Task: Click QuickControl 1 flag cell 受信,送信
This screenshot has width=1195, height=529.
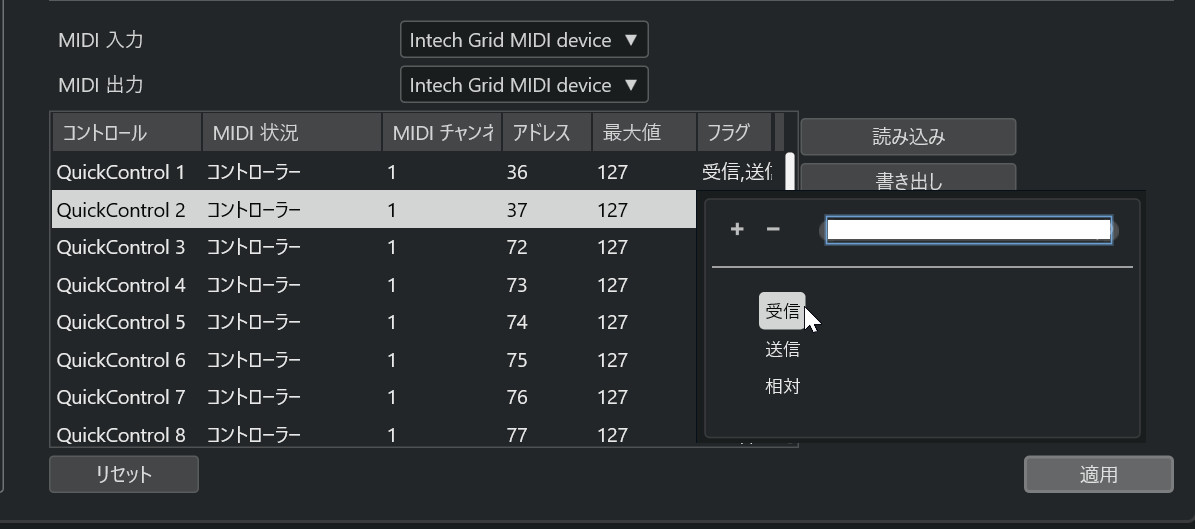Action: [737, 172]
